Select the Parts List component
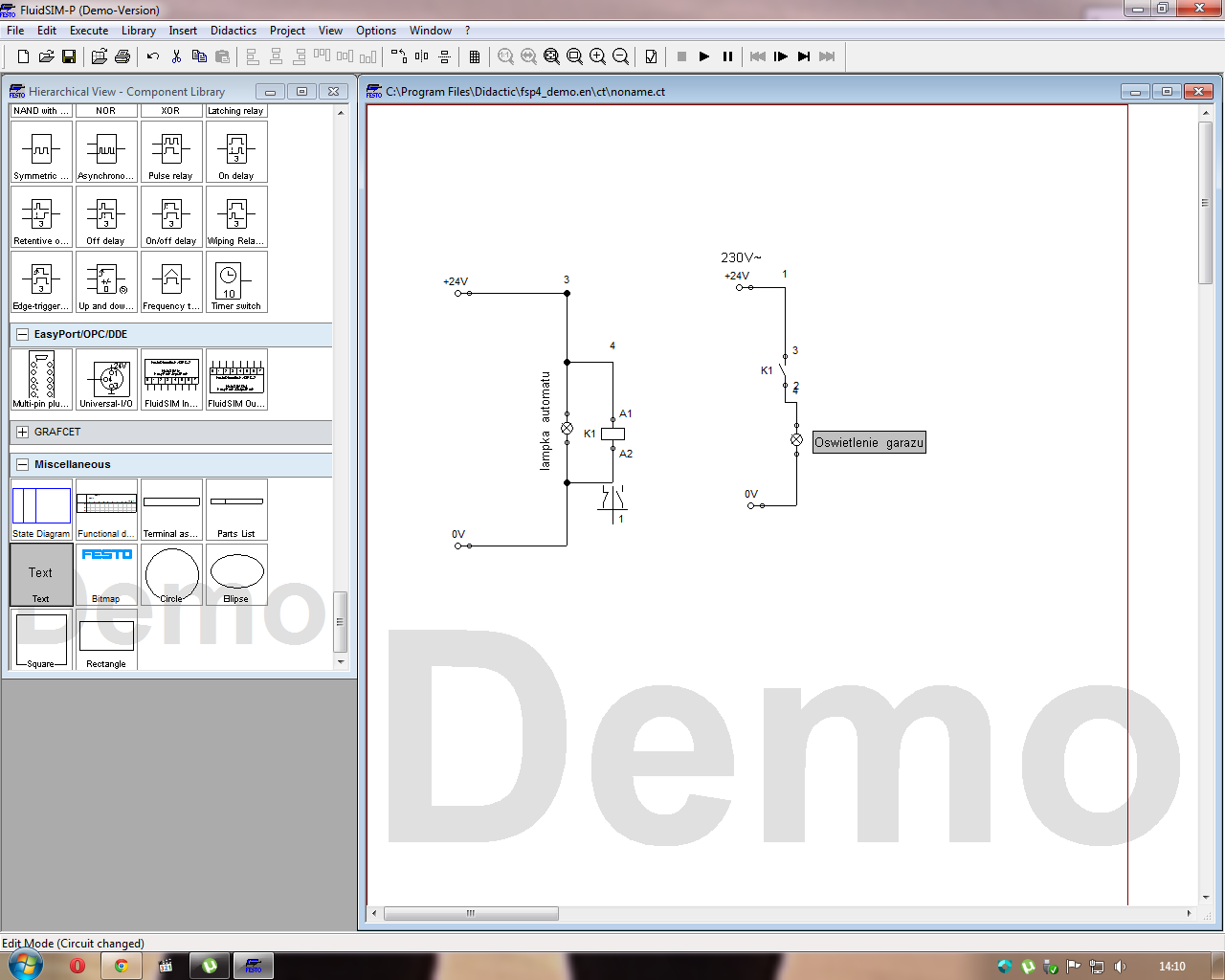 point(236,510)
